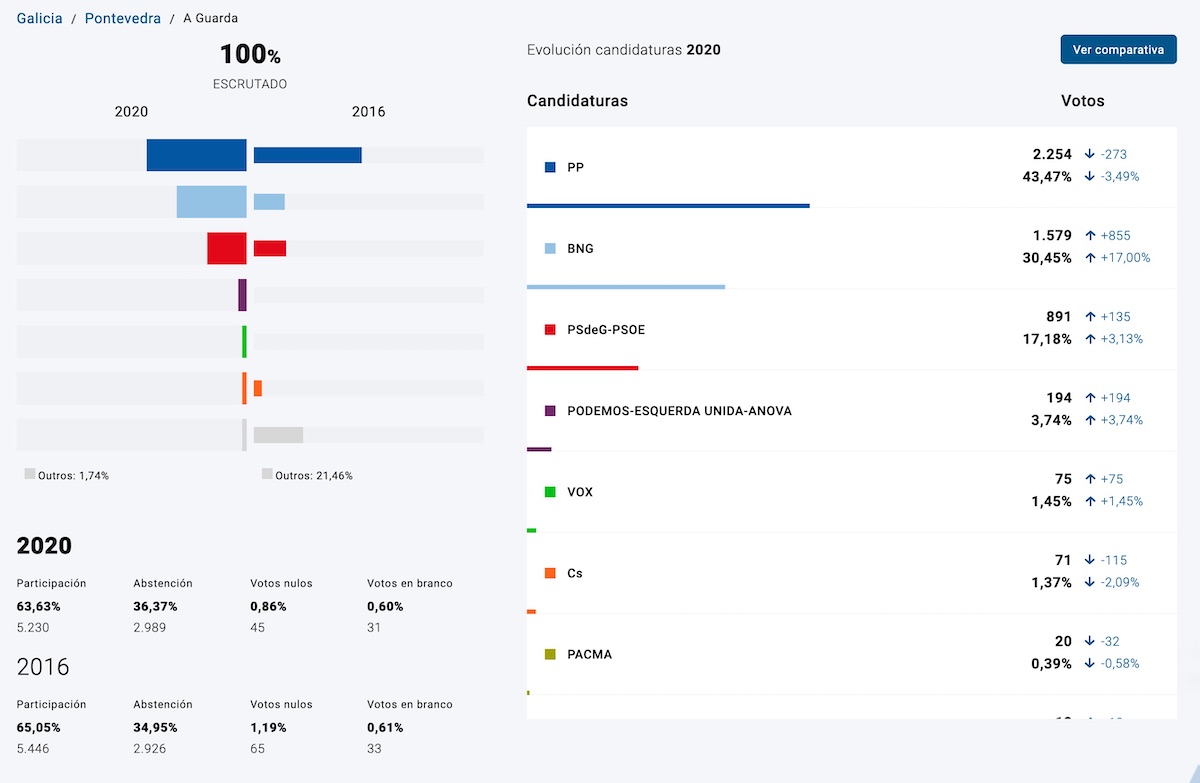This screenshot has width=1200, height=783.
Task: Open the Pontevedra breadcrumb link
Action: coord(122,18)
